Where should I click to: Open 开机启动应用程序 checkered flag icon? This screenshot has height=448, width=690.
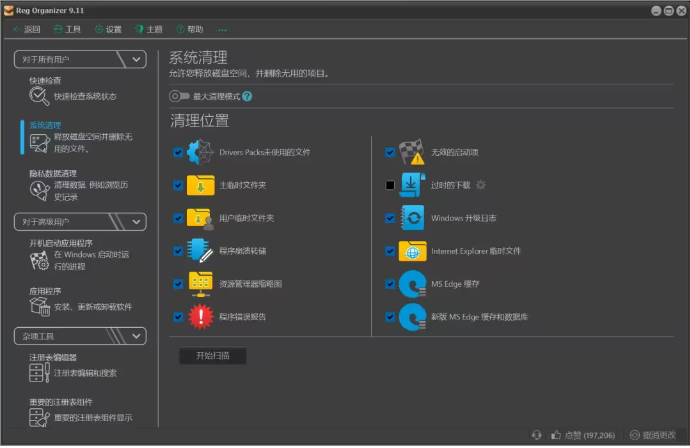[39, 261]
